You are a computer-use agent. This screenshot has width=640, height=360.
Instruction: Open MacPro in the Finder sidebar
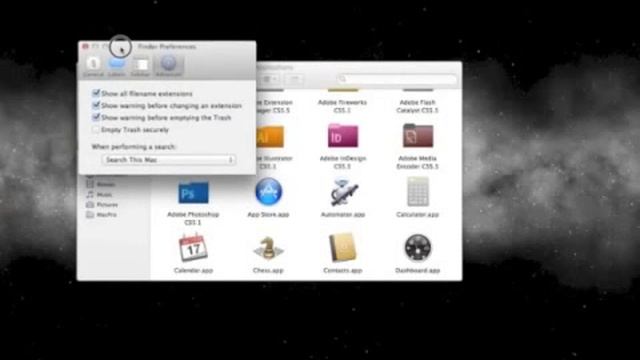102,214
